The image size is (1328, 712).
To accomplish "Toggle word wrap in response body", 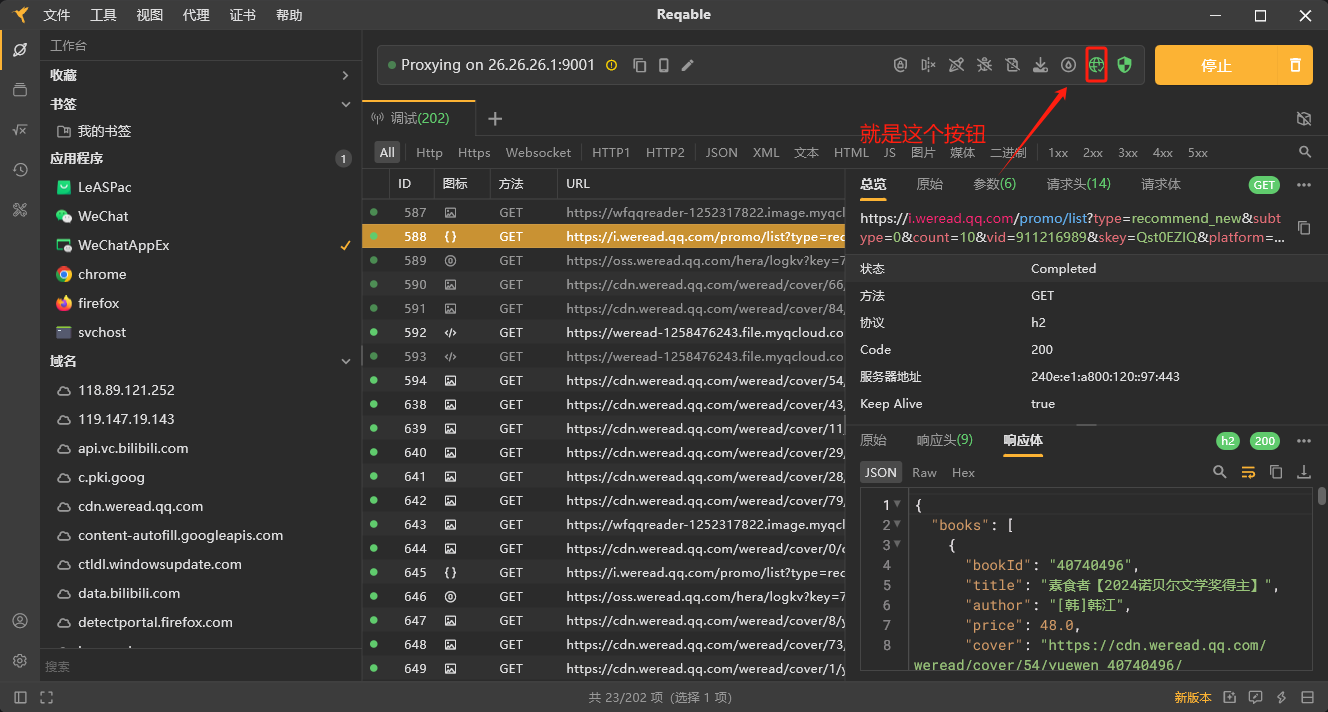I will tap(1248, 472).
